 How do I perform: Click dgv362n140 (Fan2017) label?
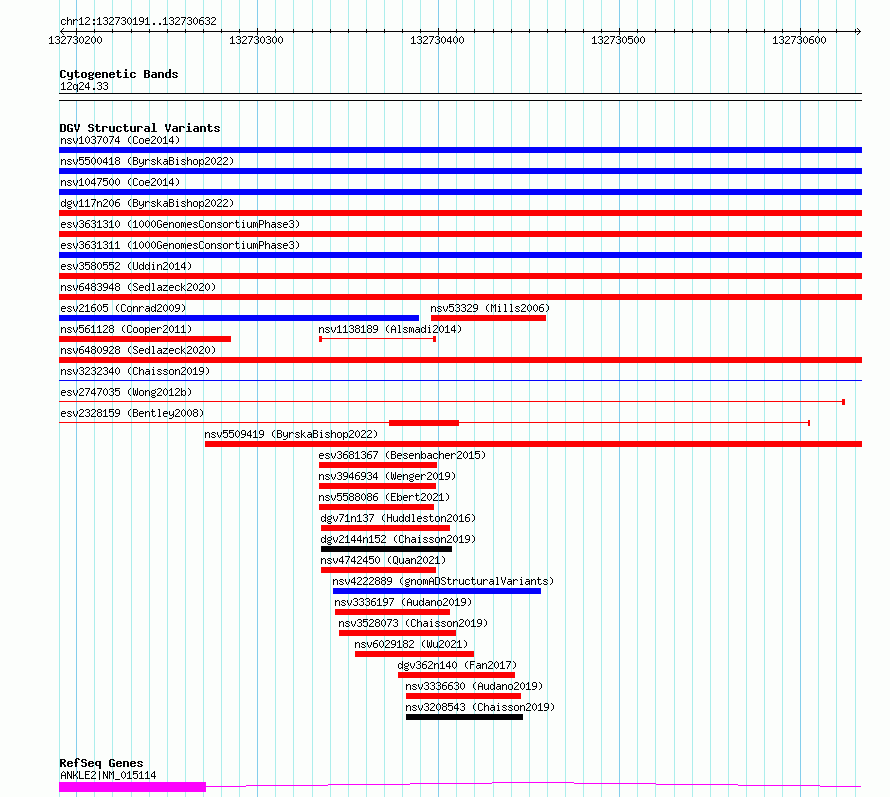tap(457, 665)
